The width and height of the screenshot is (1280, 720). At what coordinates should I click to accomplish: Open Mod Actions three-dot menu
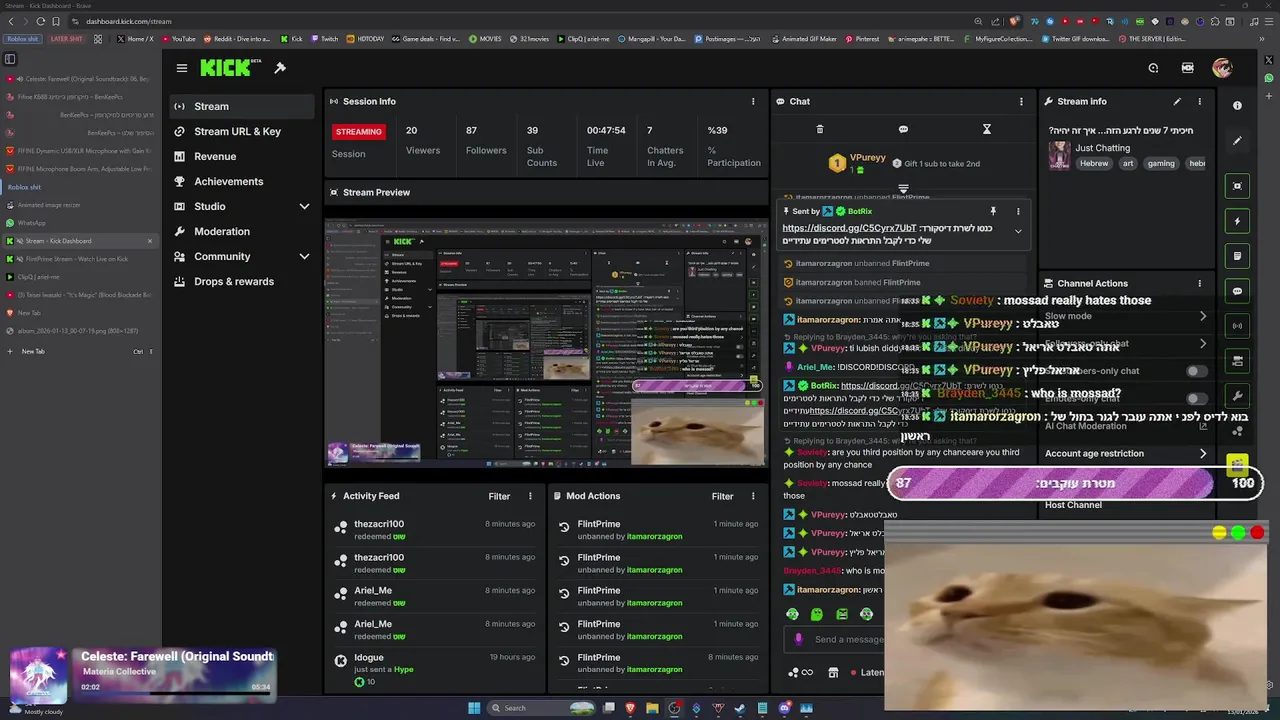click(x=753, y=496)
